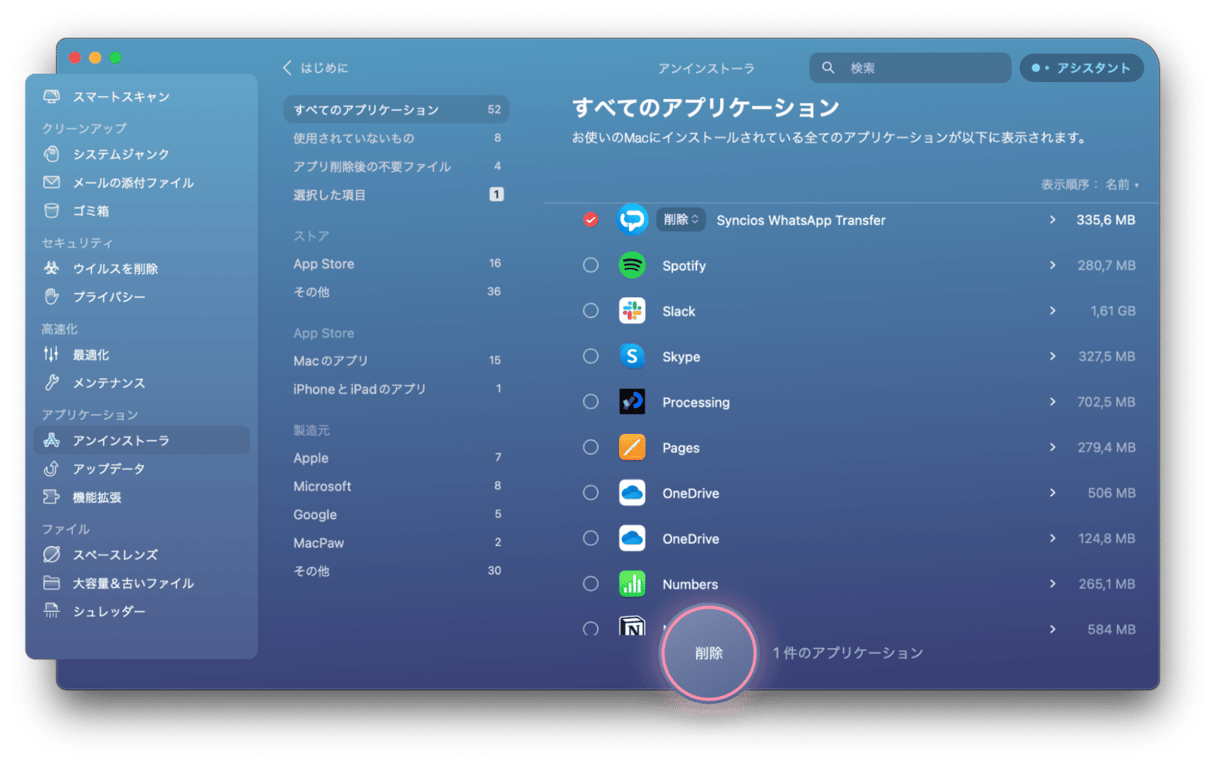Filter apps by Apple vendor

point(397,458)
